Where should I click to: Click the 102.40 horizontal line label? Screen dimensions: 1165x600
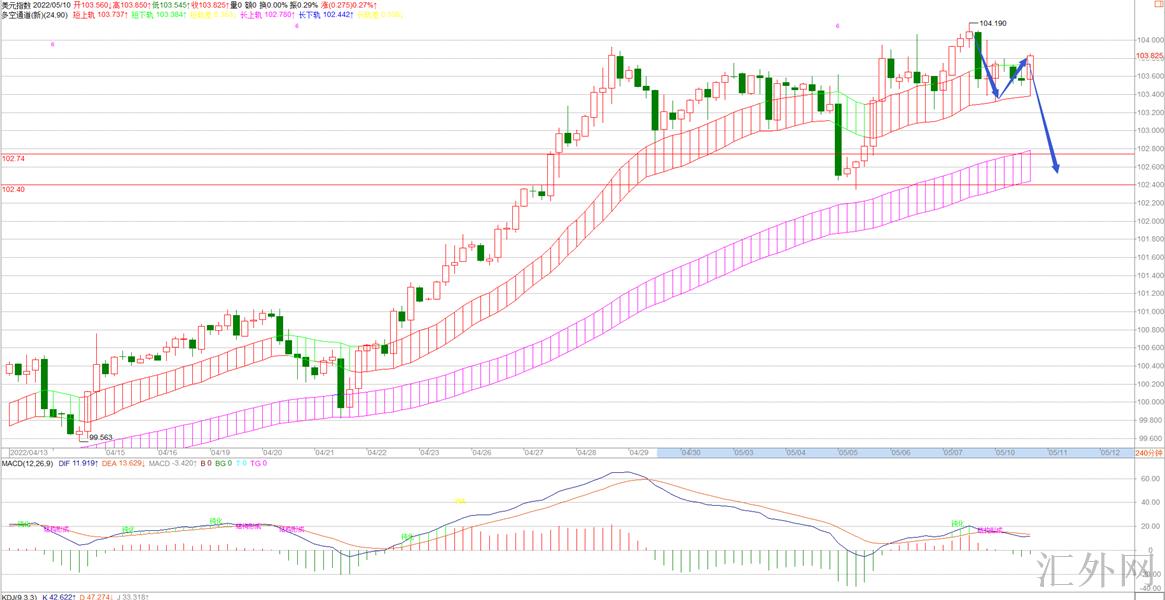pos(14,190)
